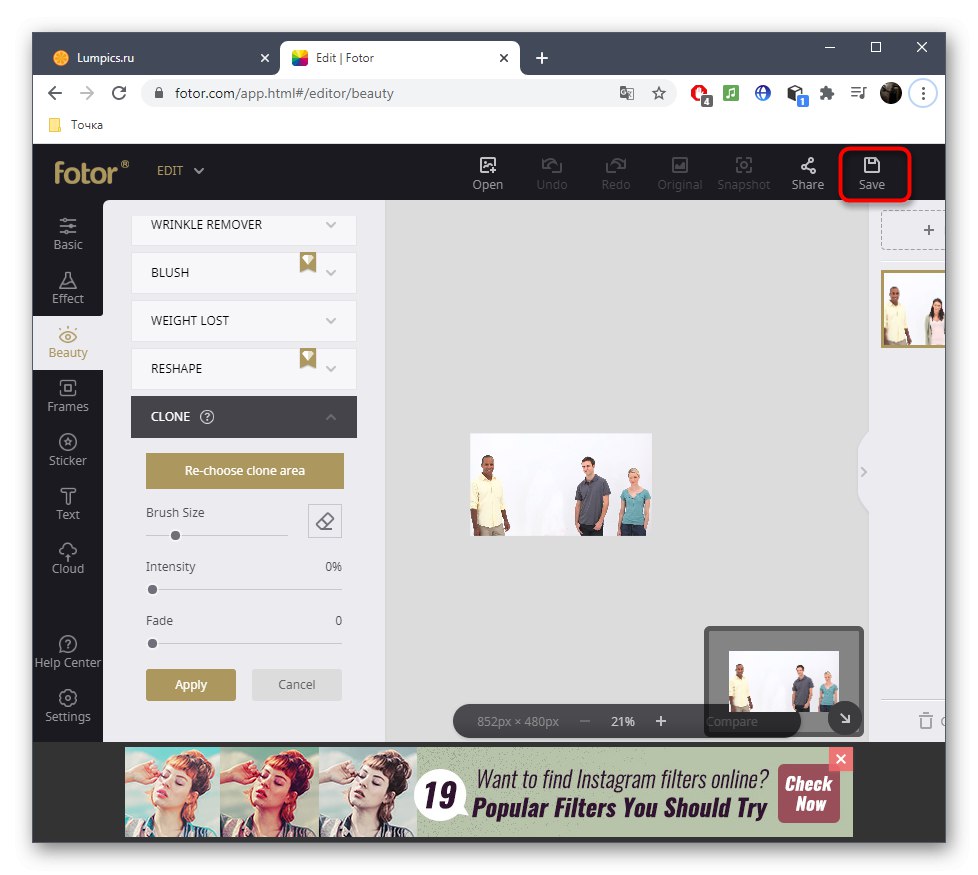
Task: Reload the current page
Action: (x=119, y=93)
